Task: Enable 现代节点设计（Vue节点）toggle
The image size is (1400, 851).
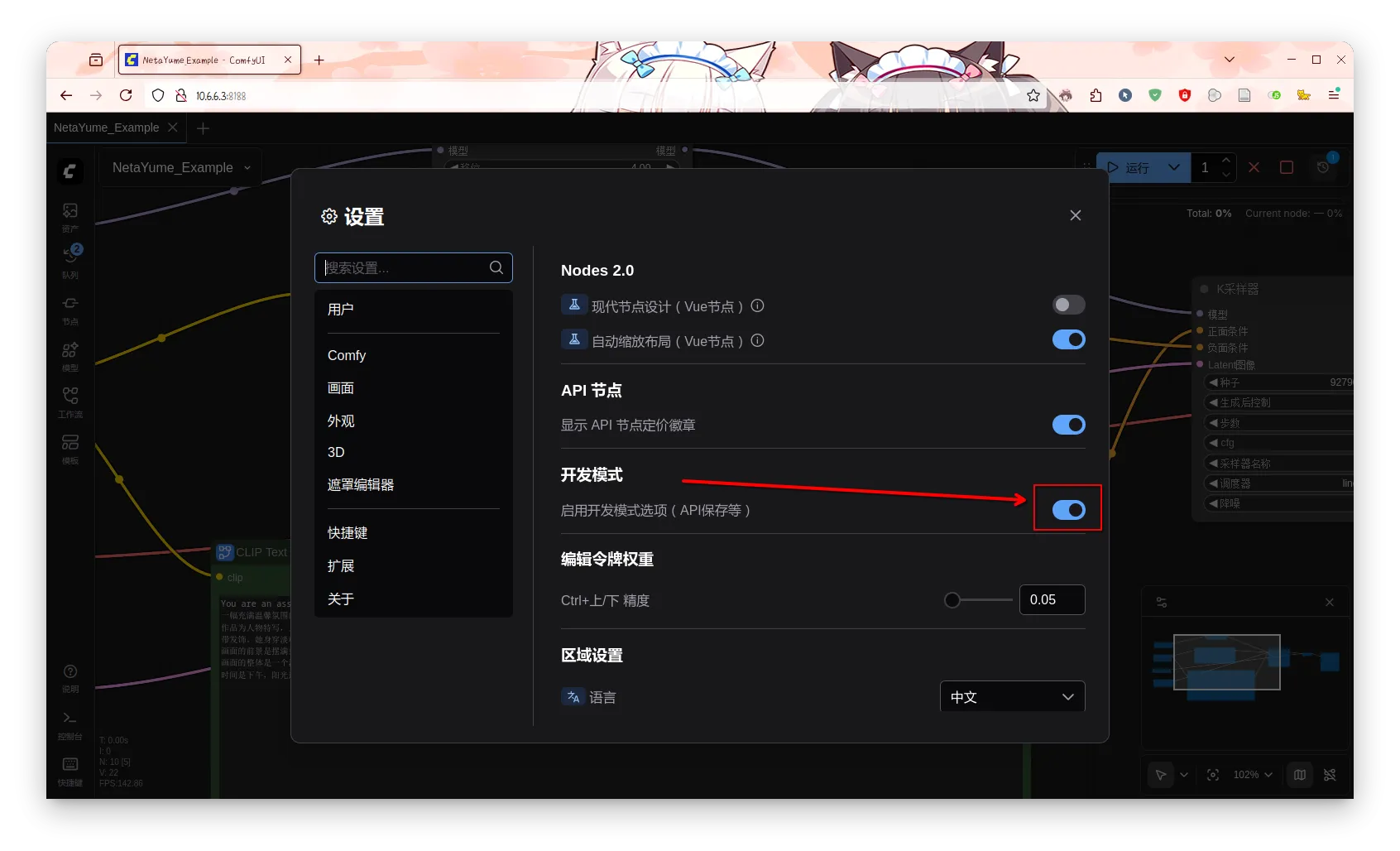Action: 1068,305
